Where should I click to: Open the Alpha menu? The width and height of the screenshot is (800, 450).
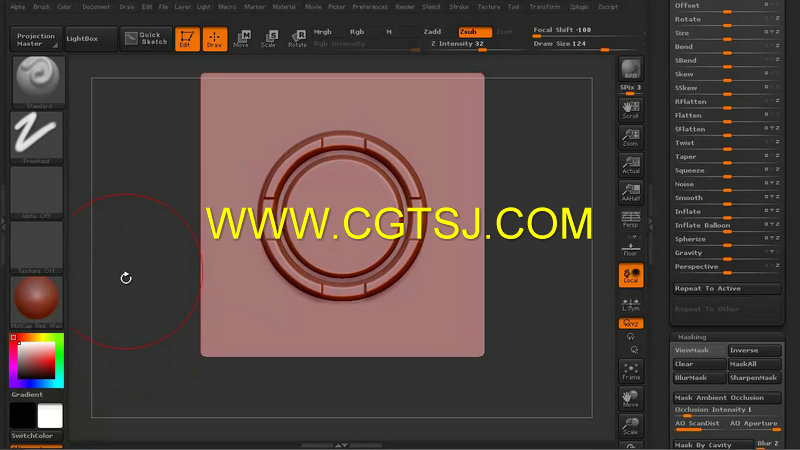(x=18, y=7)
